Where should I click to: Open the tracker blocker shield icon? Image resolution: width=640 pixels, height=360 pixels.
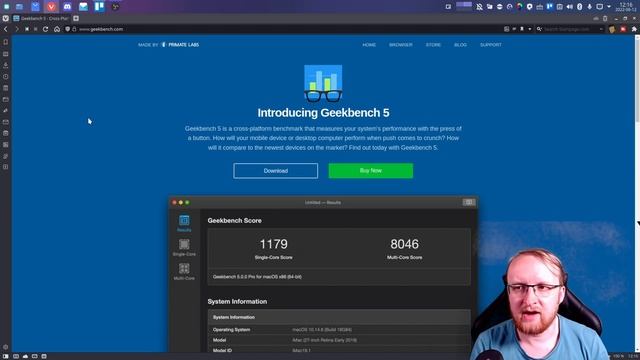[68, 29]
